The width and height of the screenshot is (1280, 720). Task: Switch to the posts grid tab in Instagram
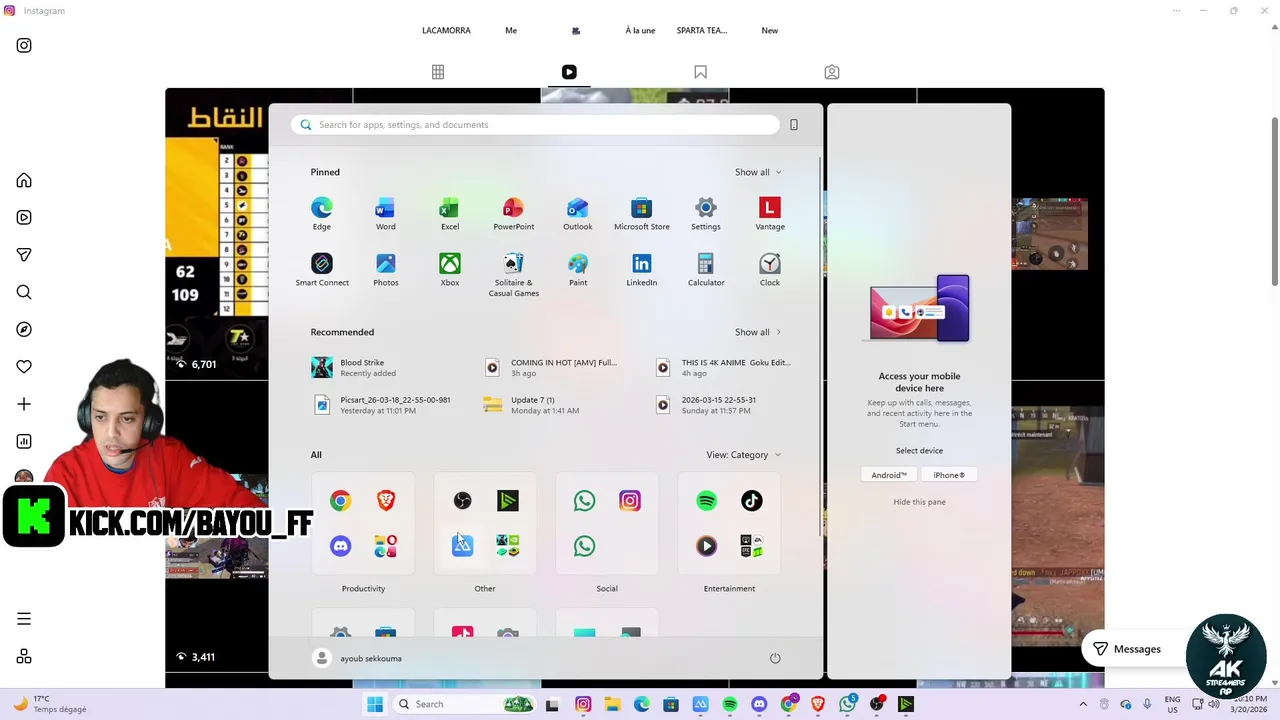coord(438,72)
